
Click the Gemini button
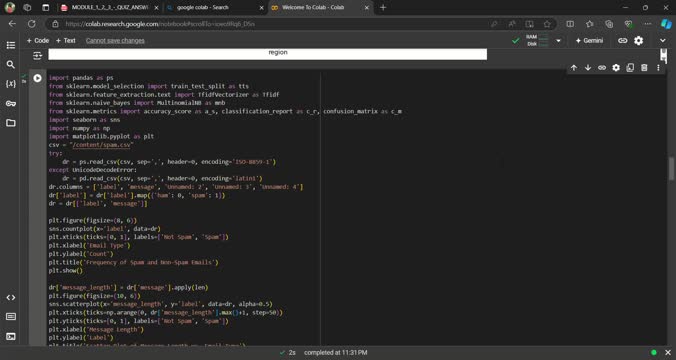(589, 41)
